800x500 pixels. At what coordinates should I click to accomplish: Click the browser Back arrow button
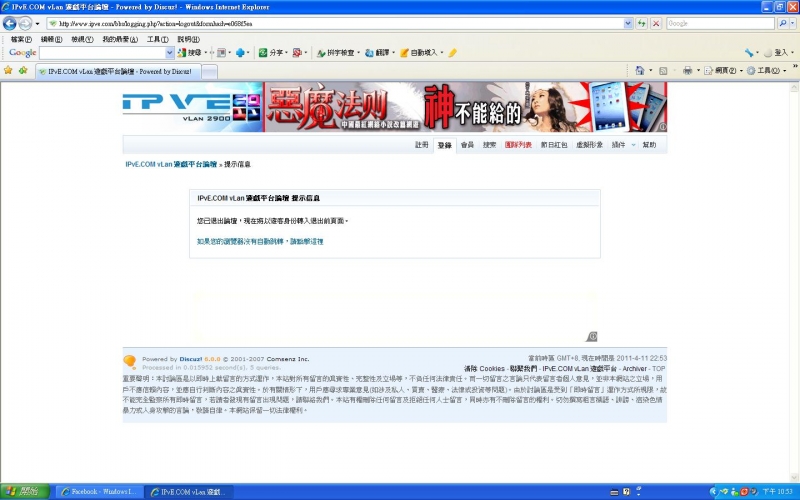[x=9, y=23]
